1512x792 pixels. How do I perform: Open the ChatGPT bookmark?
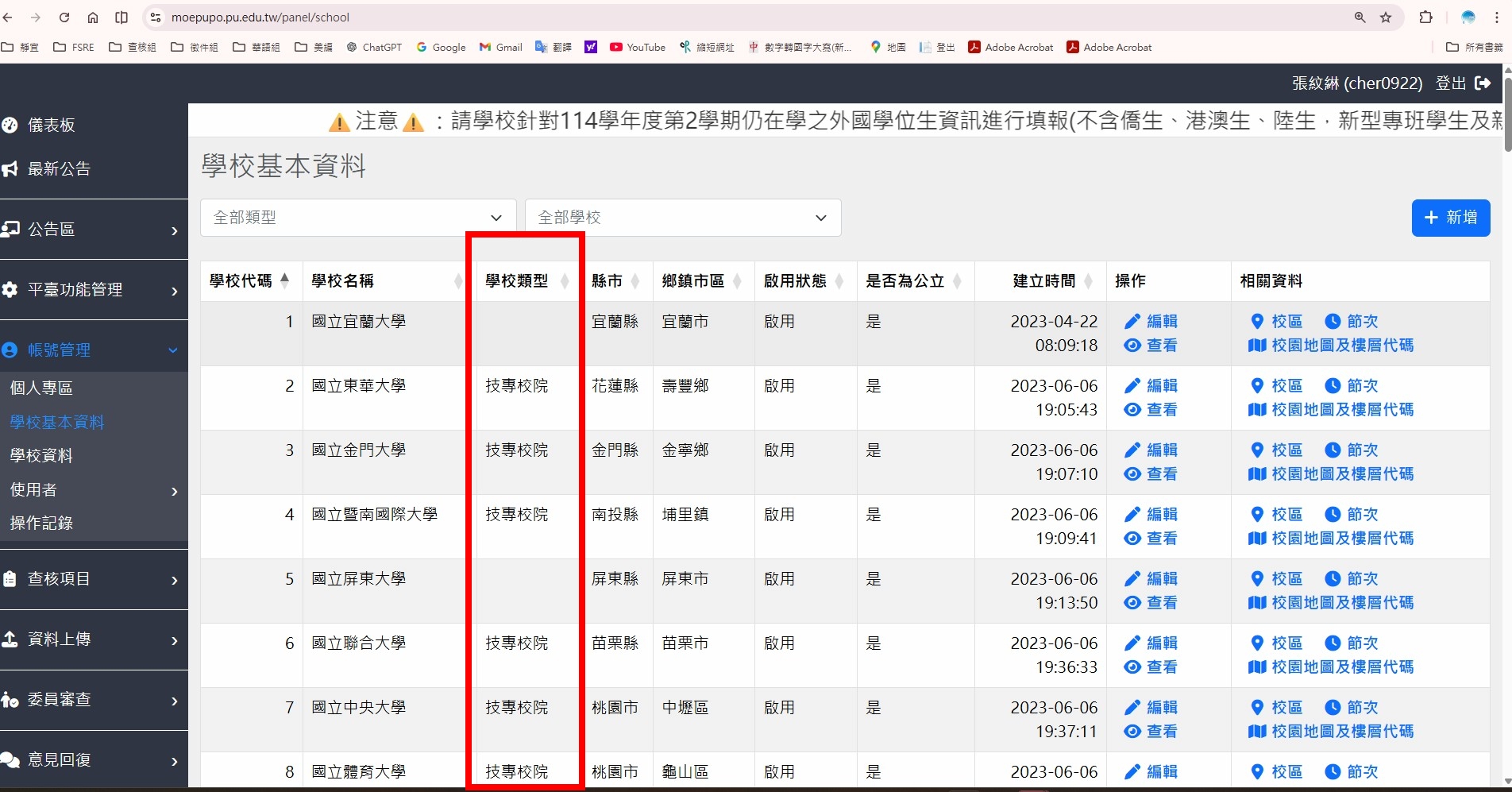click(x=374, y=47)
